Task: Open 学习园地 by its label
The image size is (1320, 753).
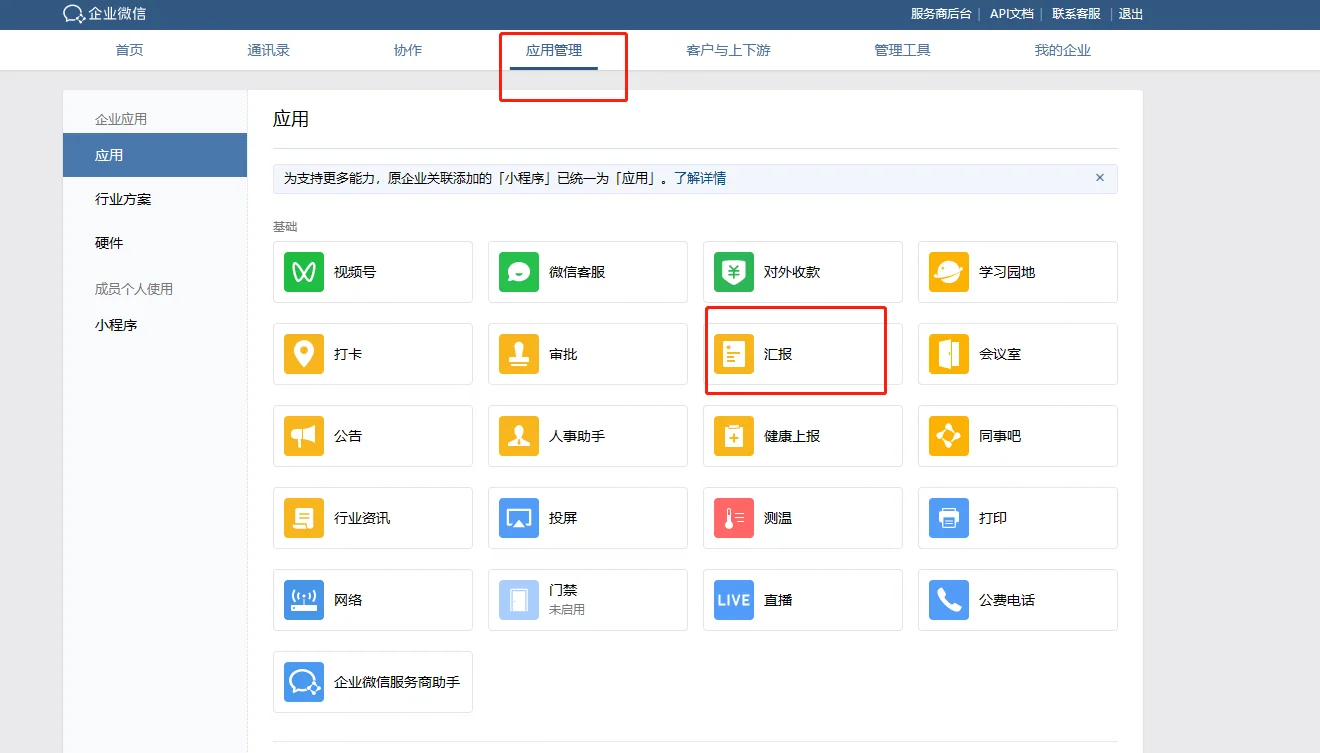Action: [x=1007, y=272]
